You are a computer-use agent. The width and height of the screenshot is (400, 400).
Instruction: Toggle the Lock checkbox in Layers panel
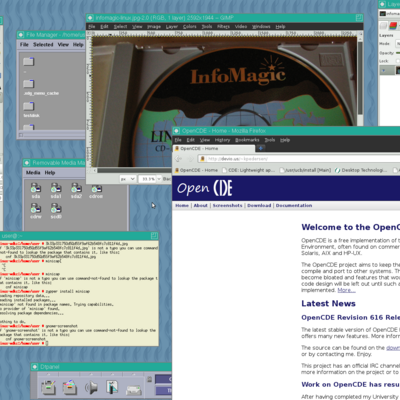pyautogui.click(x=398, y=61)
